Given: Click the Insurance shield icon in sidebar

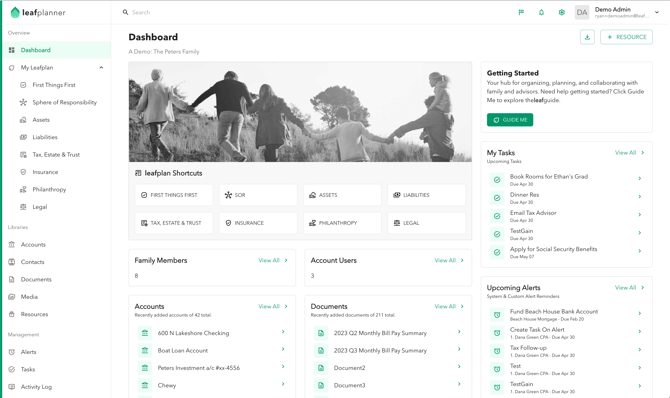Looking at the screenshot, I should coord(23,172).
